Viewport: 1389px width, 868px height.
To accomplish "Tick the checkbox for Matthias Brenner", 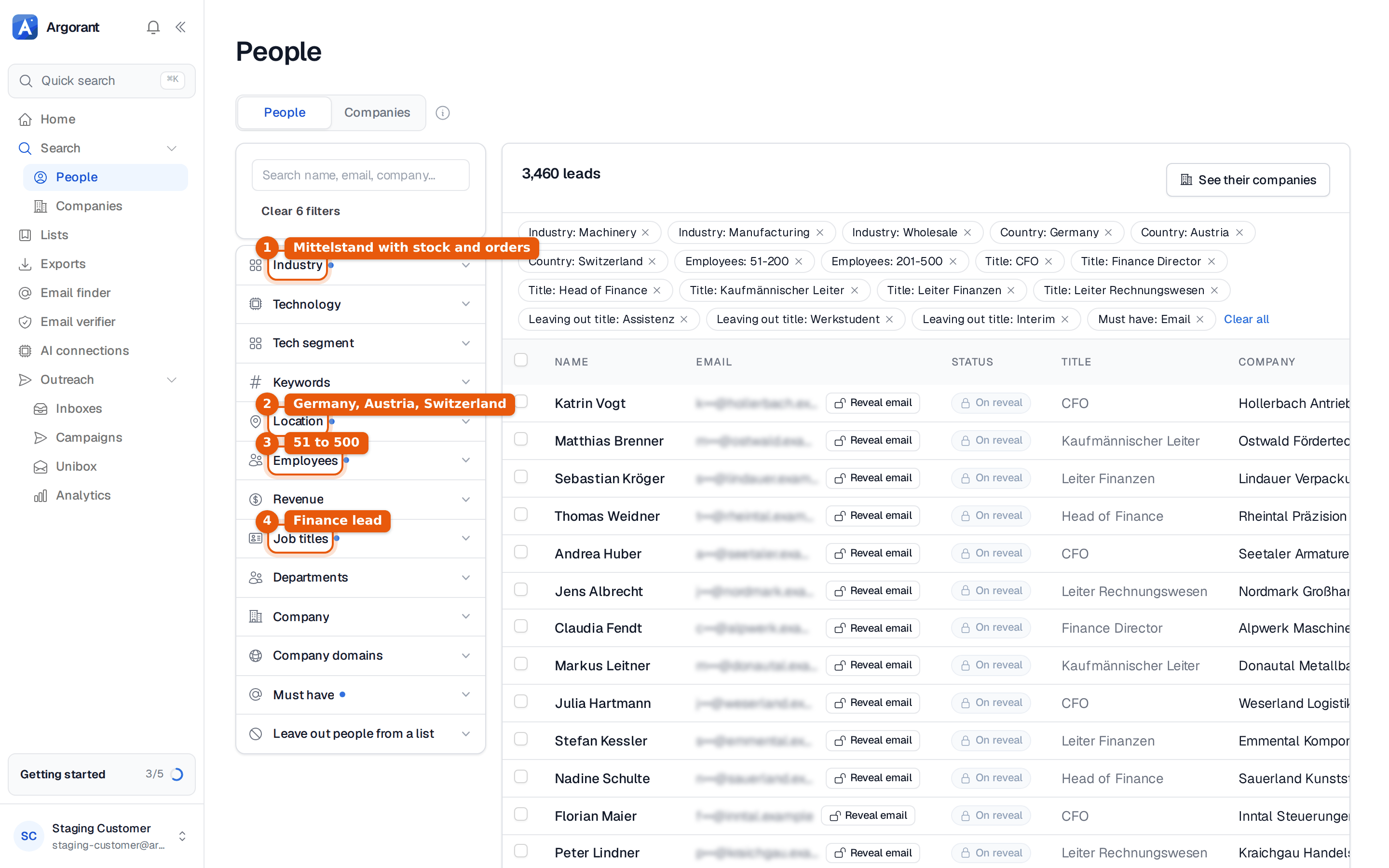I will coord(520,439).
